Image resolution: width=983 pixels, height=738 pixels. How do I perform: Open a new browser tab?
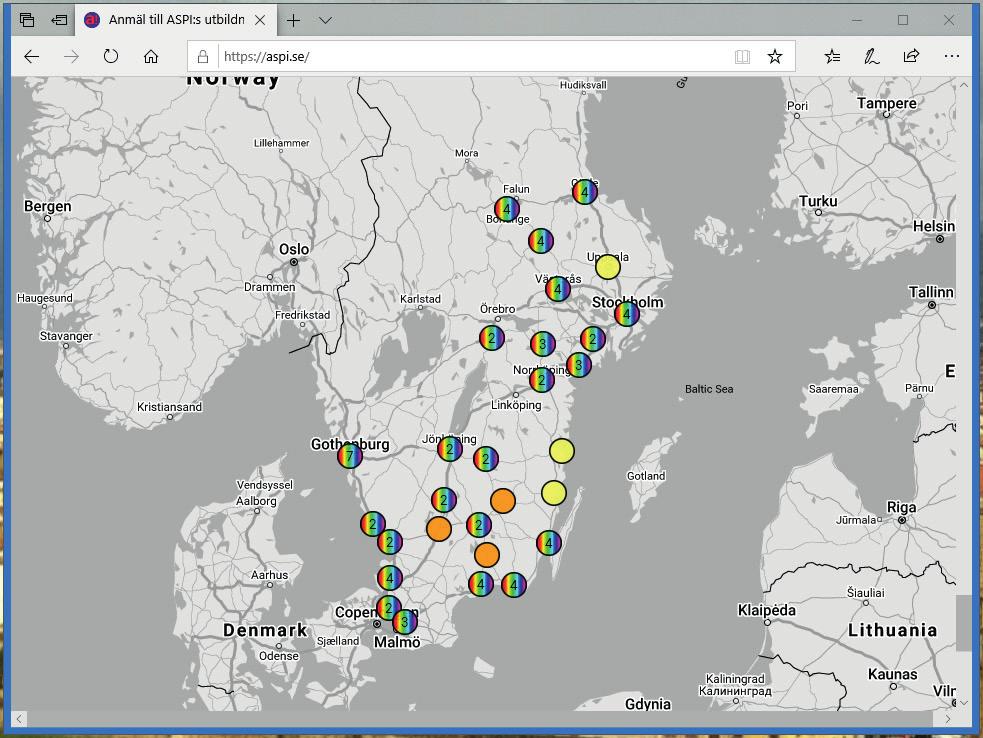[x=293, y=20]
